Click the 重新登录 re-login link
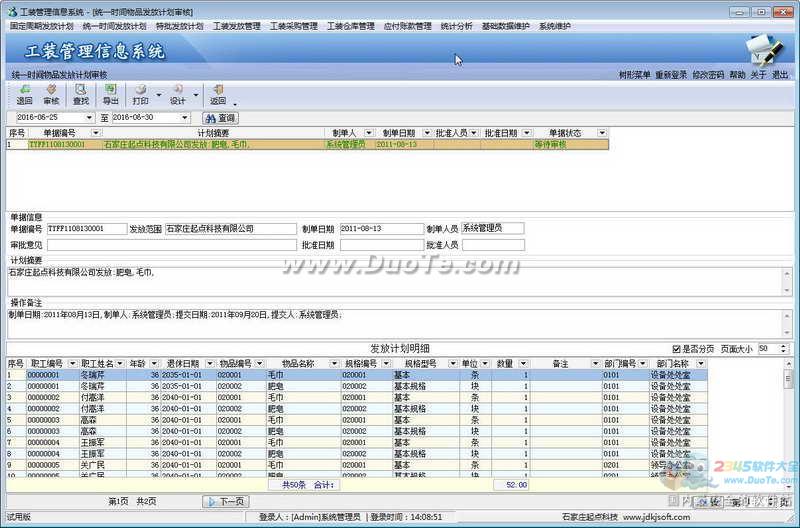The width and height of the screenshot is (800, 528). pos(671,74)
